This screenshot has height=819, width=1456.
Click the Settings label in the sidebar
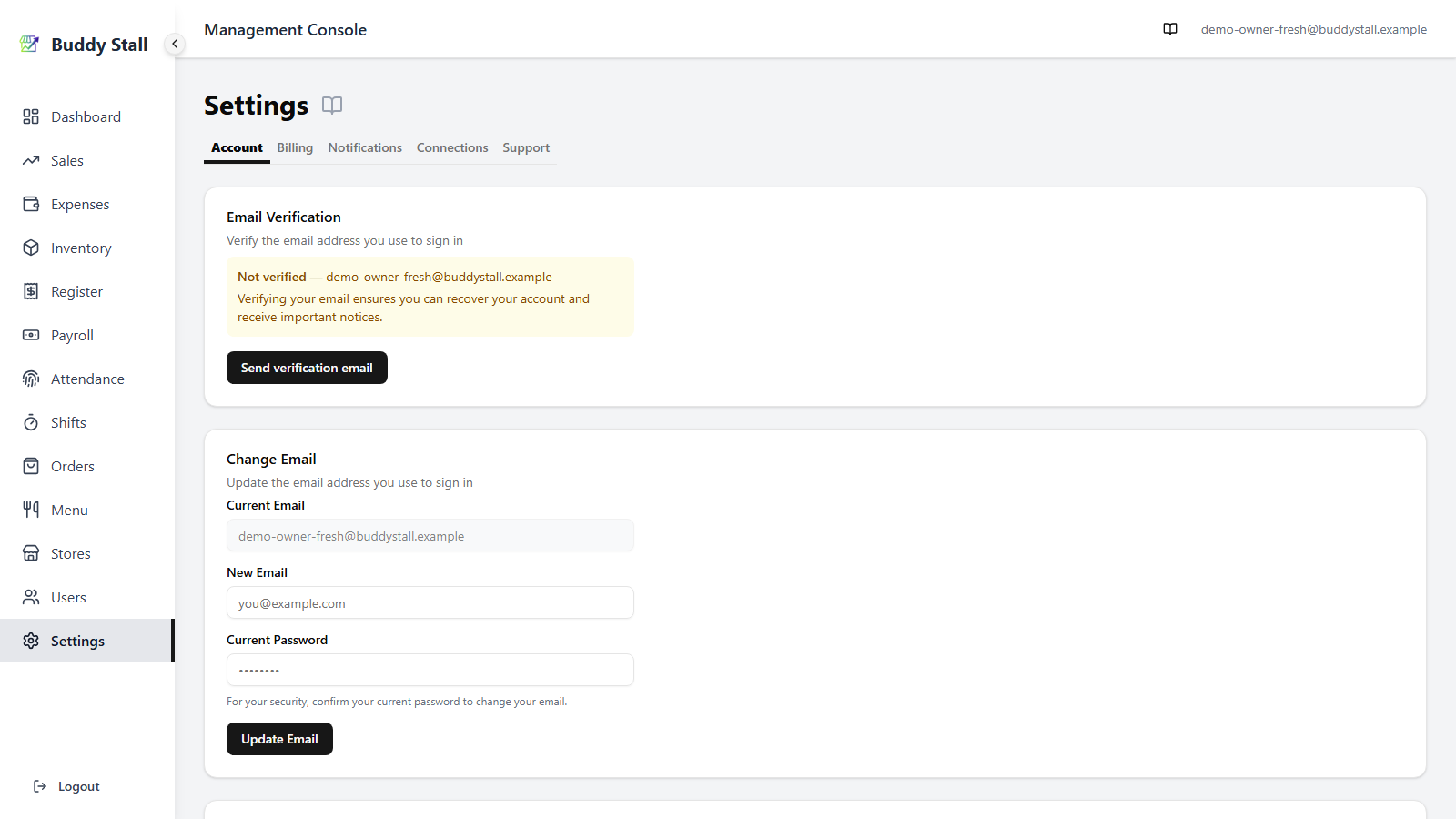pyautogui.click(x=77, y=641)
